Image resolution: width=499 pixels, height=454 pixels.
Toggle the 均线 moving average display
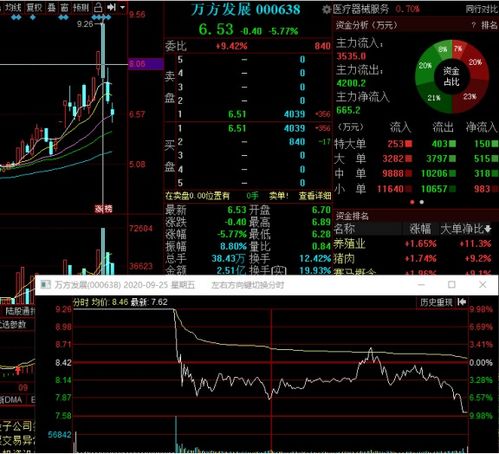pyautogui.click(x=14, y=7)
